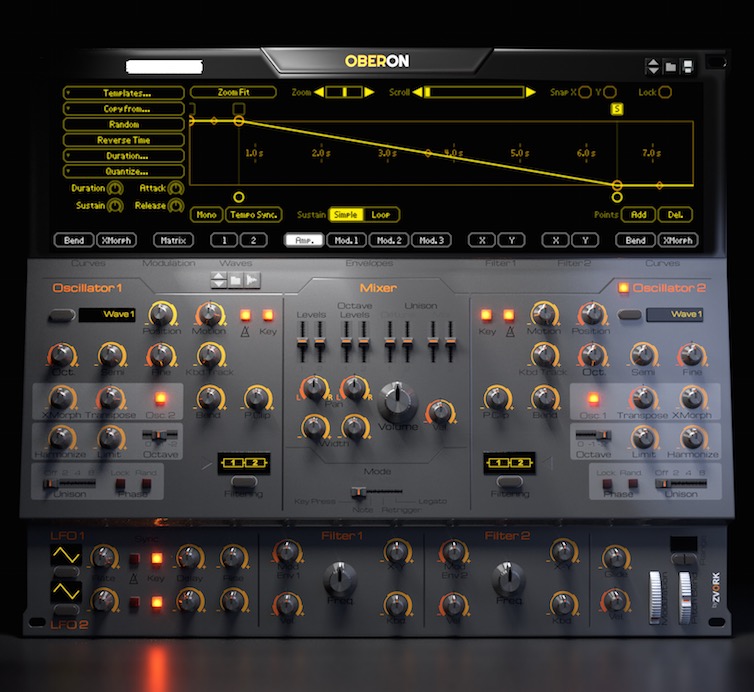The image size is (754, 692).
Task: Open the Quantize... dropdown
Action: click(x=124, y=171)
